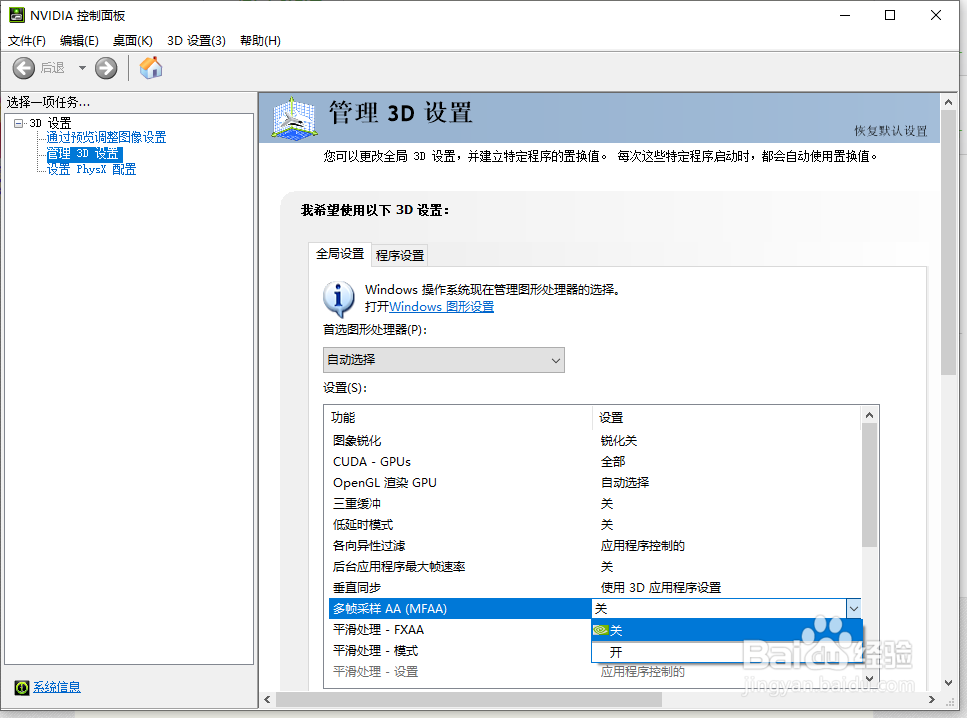Open the 首选图形处理器 自动选择 dropdown

tap(443, 360)
